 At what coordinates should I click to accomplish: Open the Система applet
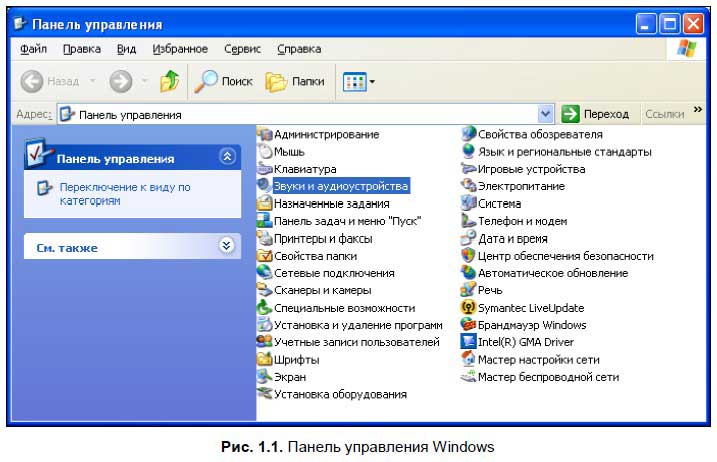tap(498, 203)
